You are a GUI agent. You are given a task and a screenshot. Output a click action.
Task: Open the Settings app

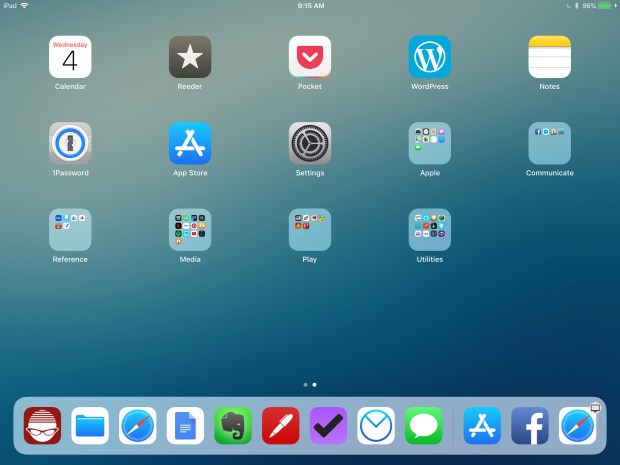(310, 143)
